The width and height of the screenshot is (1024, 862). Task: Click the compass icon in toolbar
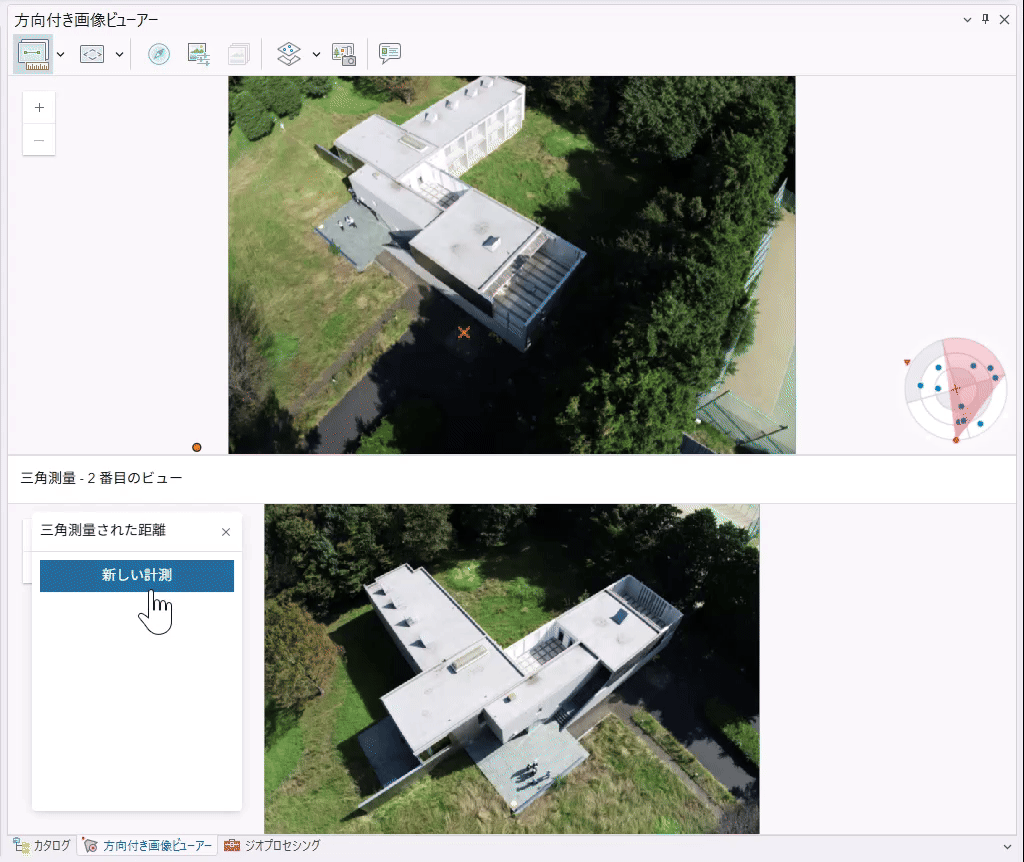[159, 54]
